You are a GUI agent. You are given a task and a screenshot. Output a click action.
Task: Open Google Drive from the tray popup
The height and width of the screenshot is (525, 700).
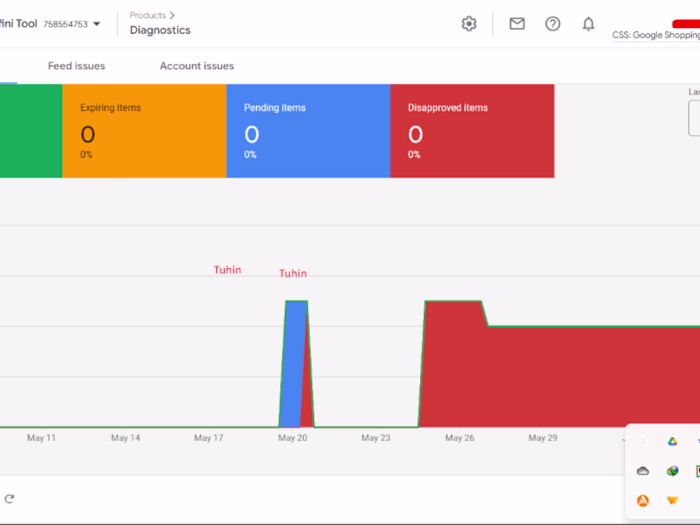(672, 442)
